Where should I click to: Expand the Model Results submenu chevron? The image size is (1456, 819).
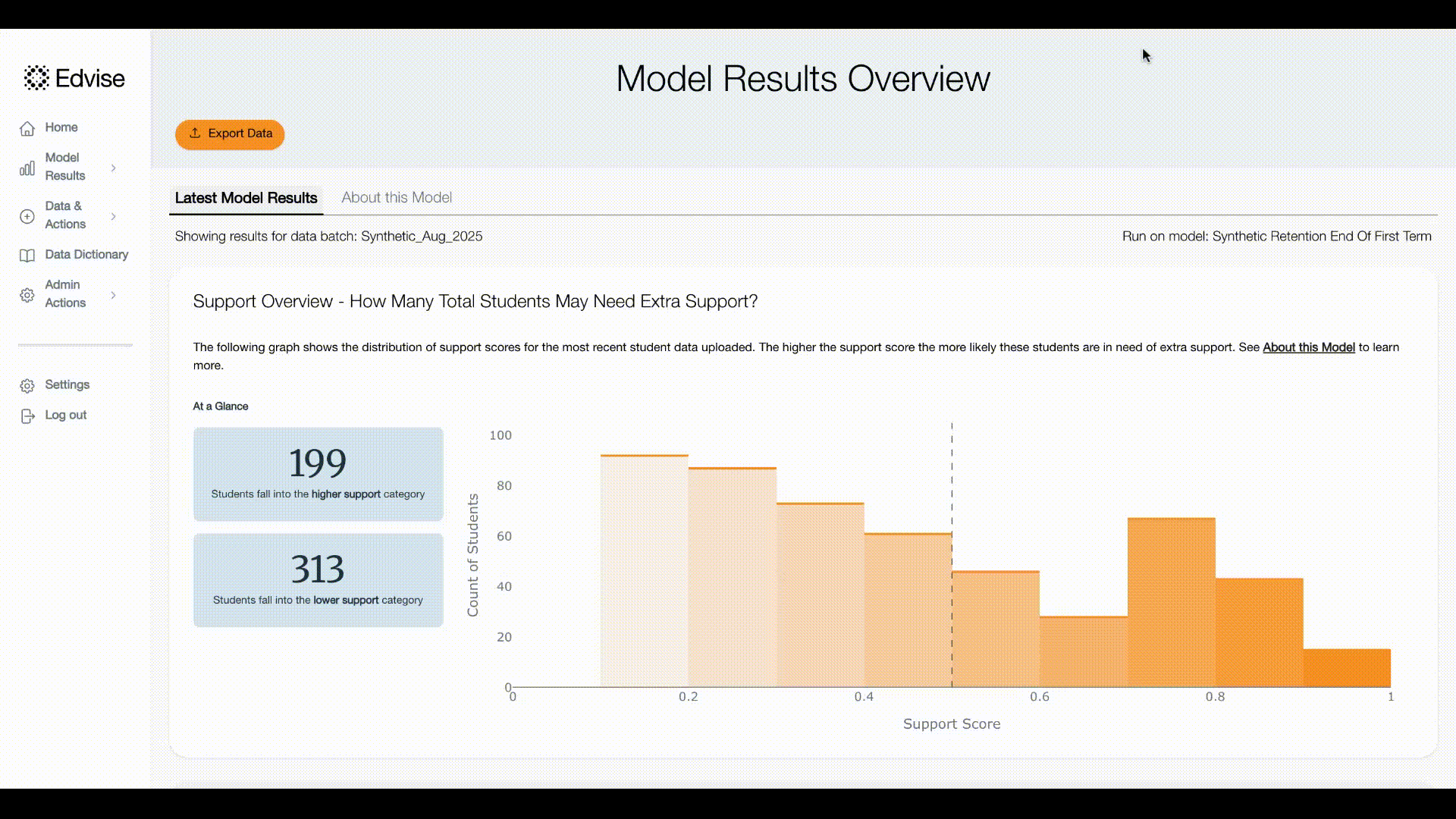pos(114,168)
